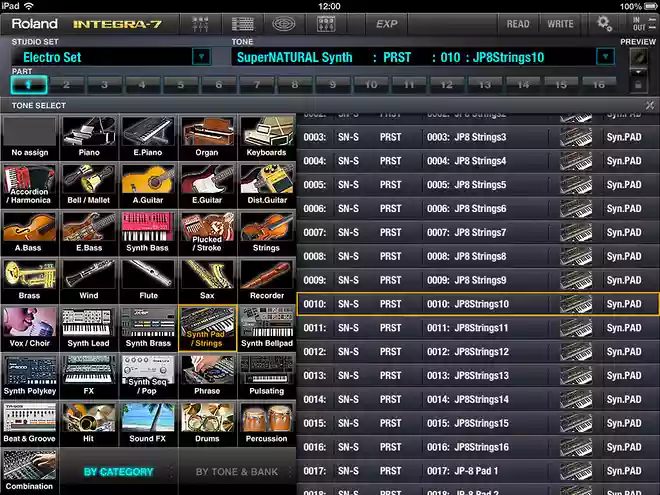Select tone 0011: JP8Strings11
The image size is (660, 495).
(x=478, y=328)
